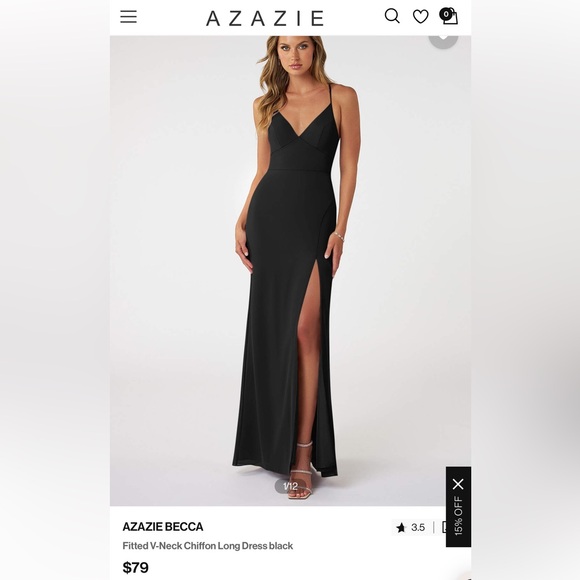The width and height of the screenshot is (580, 580).
Task: Tap the model's face in photo
Action: click(x=293, y=55)
